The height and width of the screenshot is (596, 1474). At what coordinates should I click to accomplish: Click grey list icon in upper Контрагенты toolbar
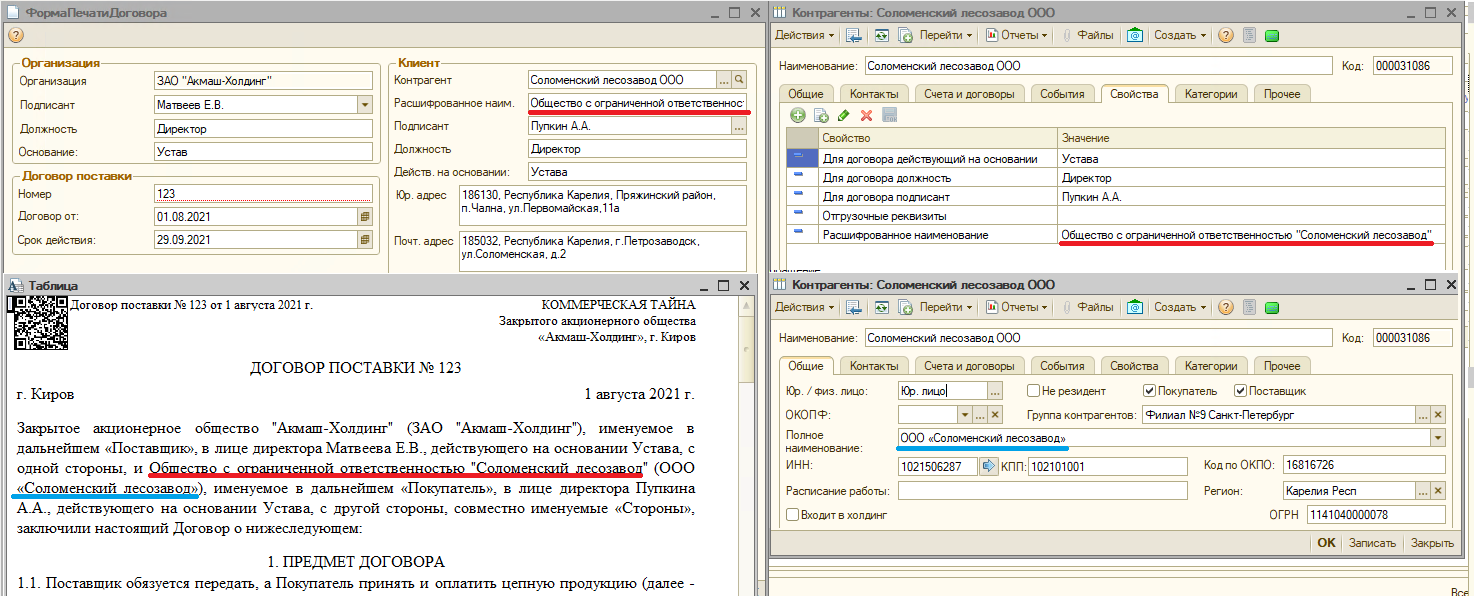[x=1249, y=35]
